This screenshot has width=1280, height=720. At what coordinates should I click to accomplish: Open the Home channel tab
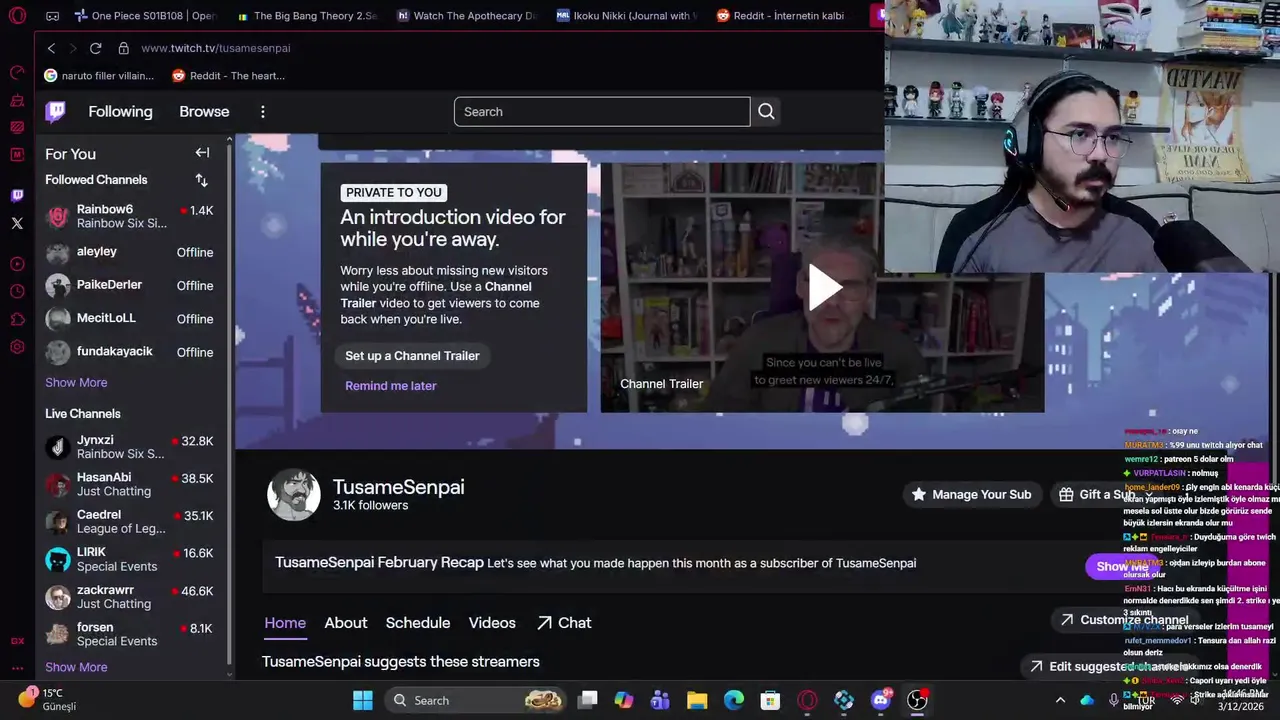click(285, 623)
